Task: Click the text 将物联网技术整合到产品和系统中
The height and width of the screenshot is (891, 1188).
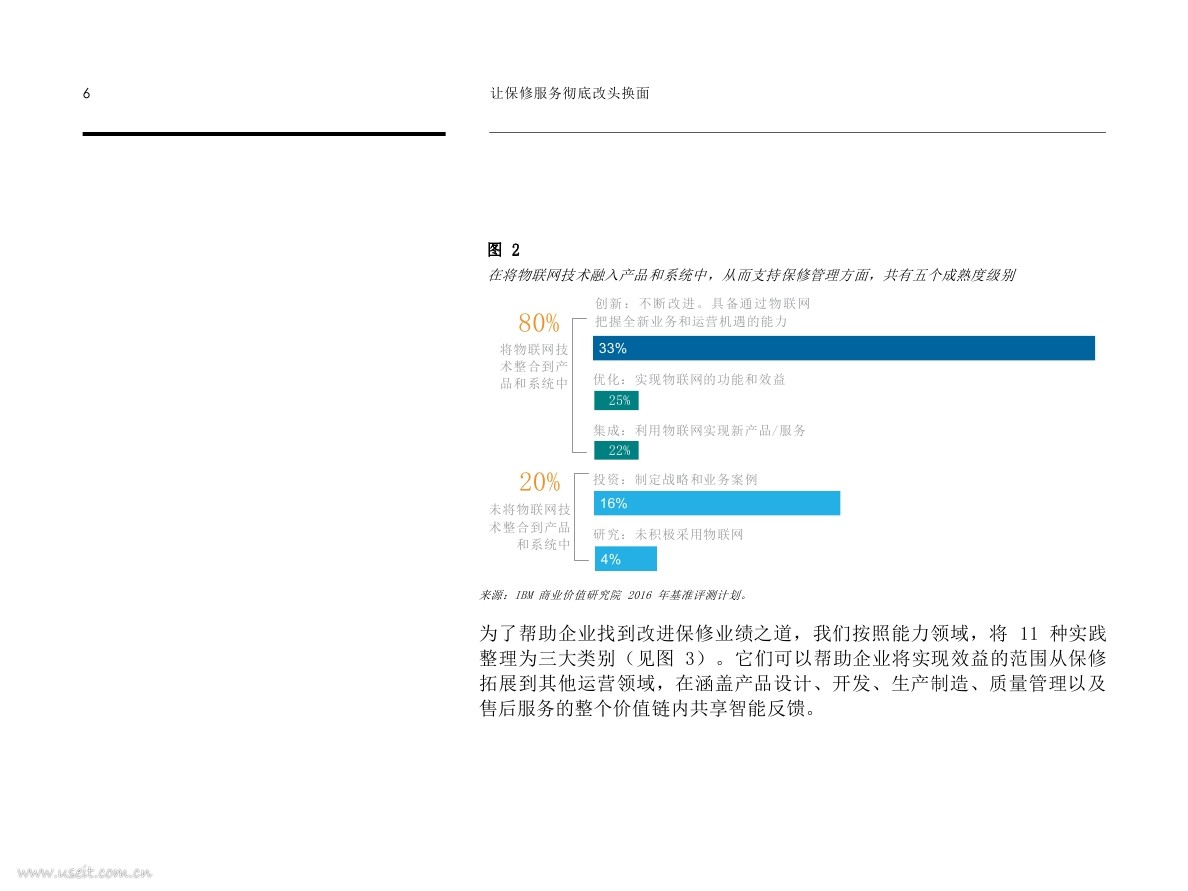Action: [533, 367]
